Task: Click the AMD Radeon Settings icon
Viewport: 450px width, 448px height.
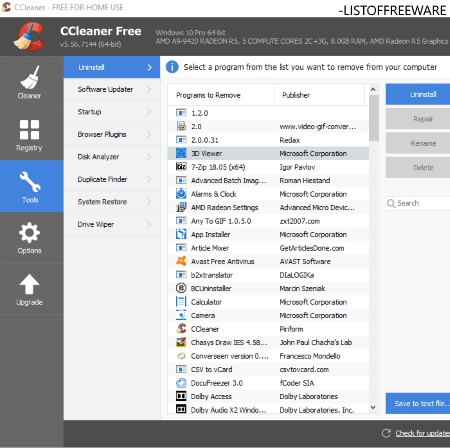Action: [181, 207]
